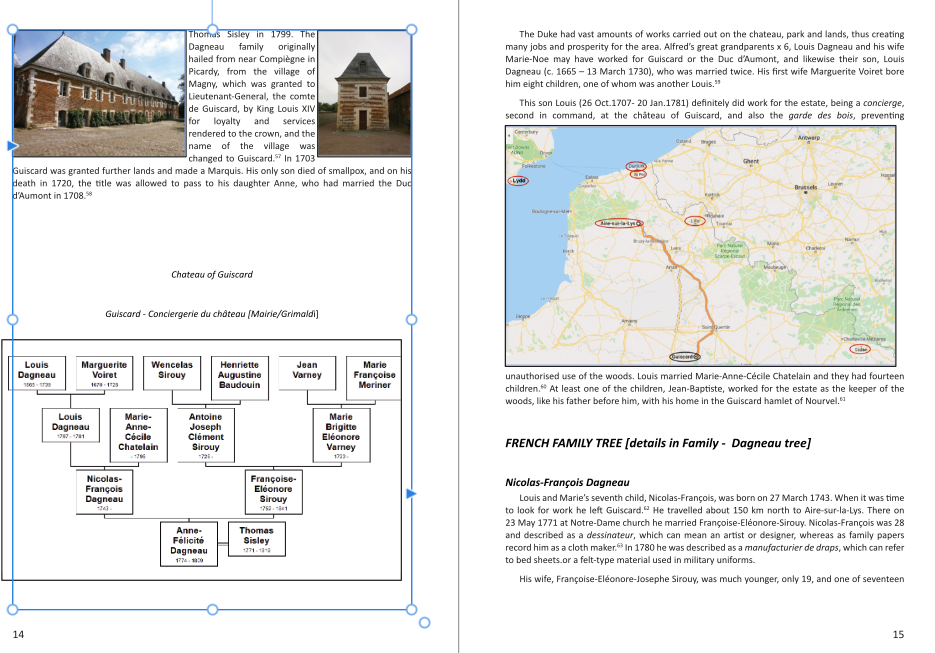935x653 pixels.
Task: Click the right-middle selection handle of the text box
Action: (x=411, y=320)
